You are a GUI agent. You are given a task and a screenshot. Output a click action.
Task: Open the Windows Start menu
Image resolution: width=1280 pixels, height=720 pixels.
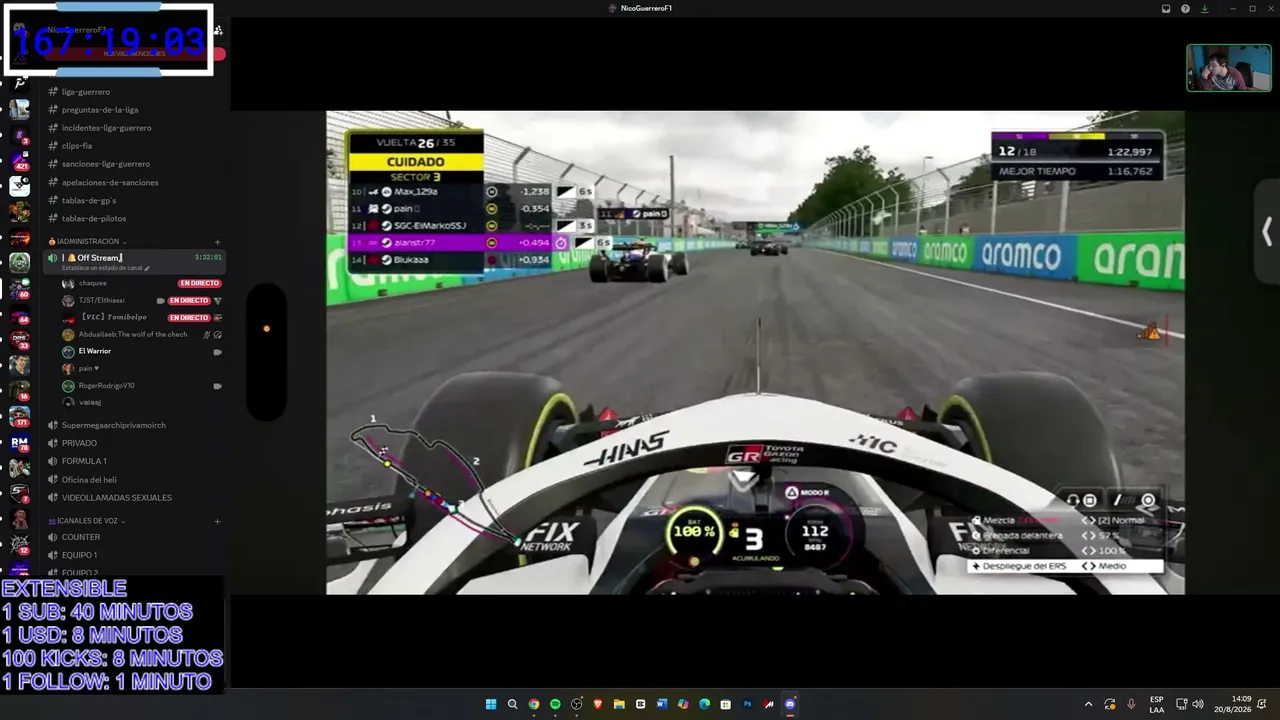click(491, 704)
